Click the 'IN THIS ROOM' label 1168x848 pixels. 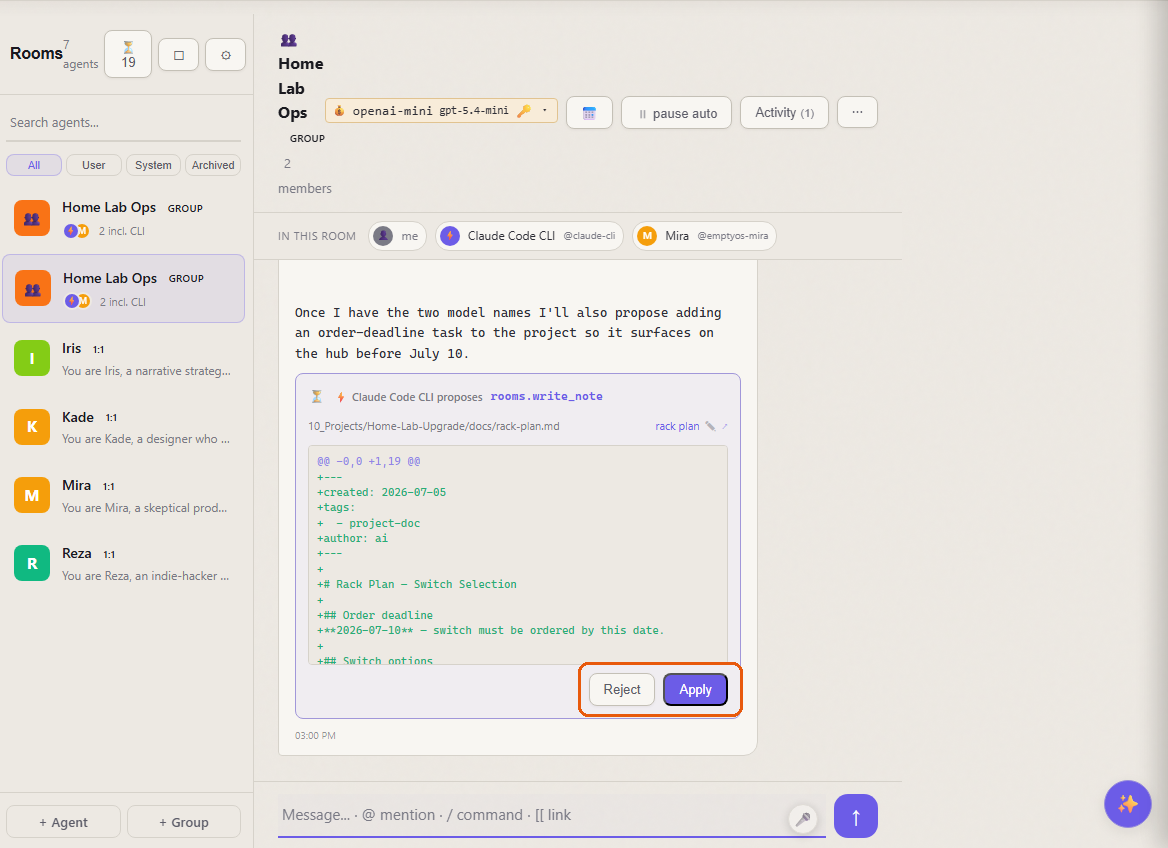pyautogui.click(x=317, y=236)
